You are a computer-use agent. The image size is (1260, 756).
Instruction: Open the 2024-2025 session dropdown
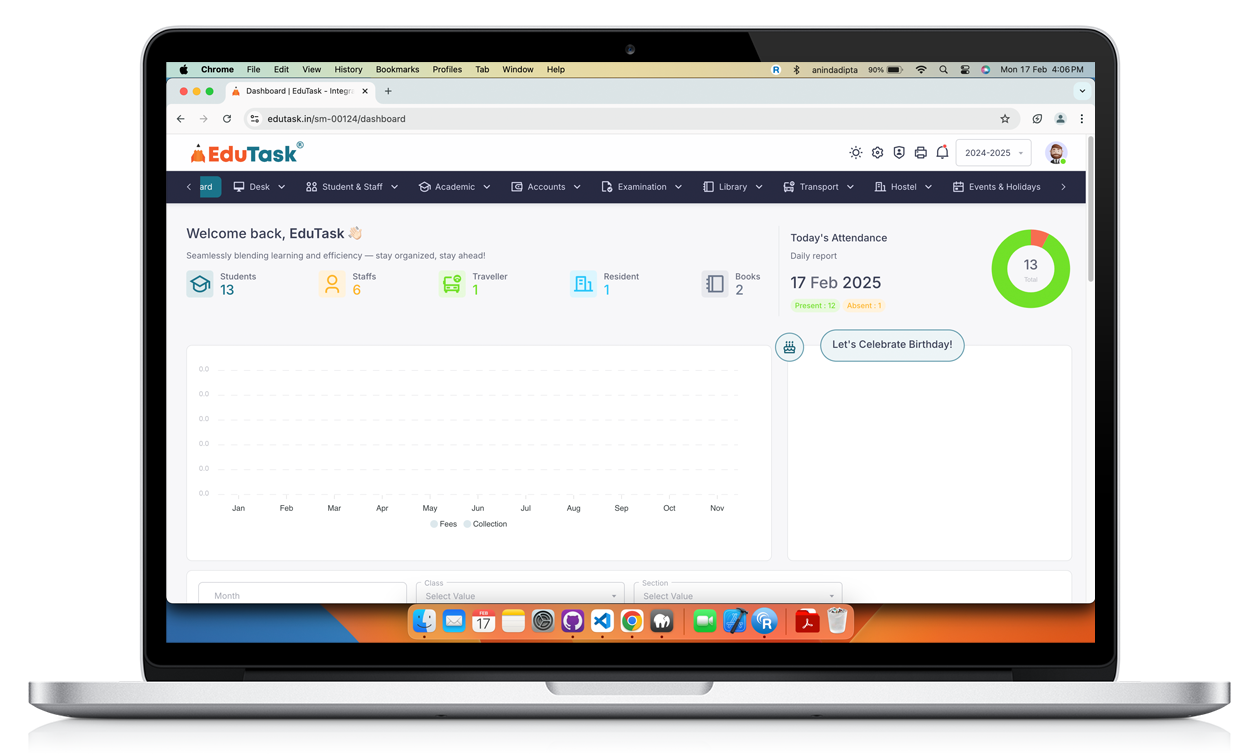pos(993,153)
